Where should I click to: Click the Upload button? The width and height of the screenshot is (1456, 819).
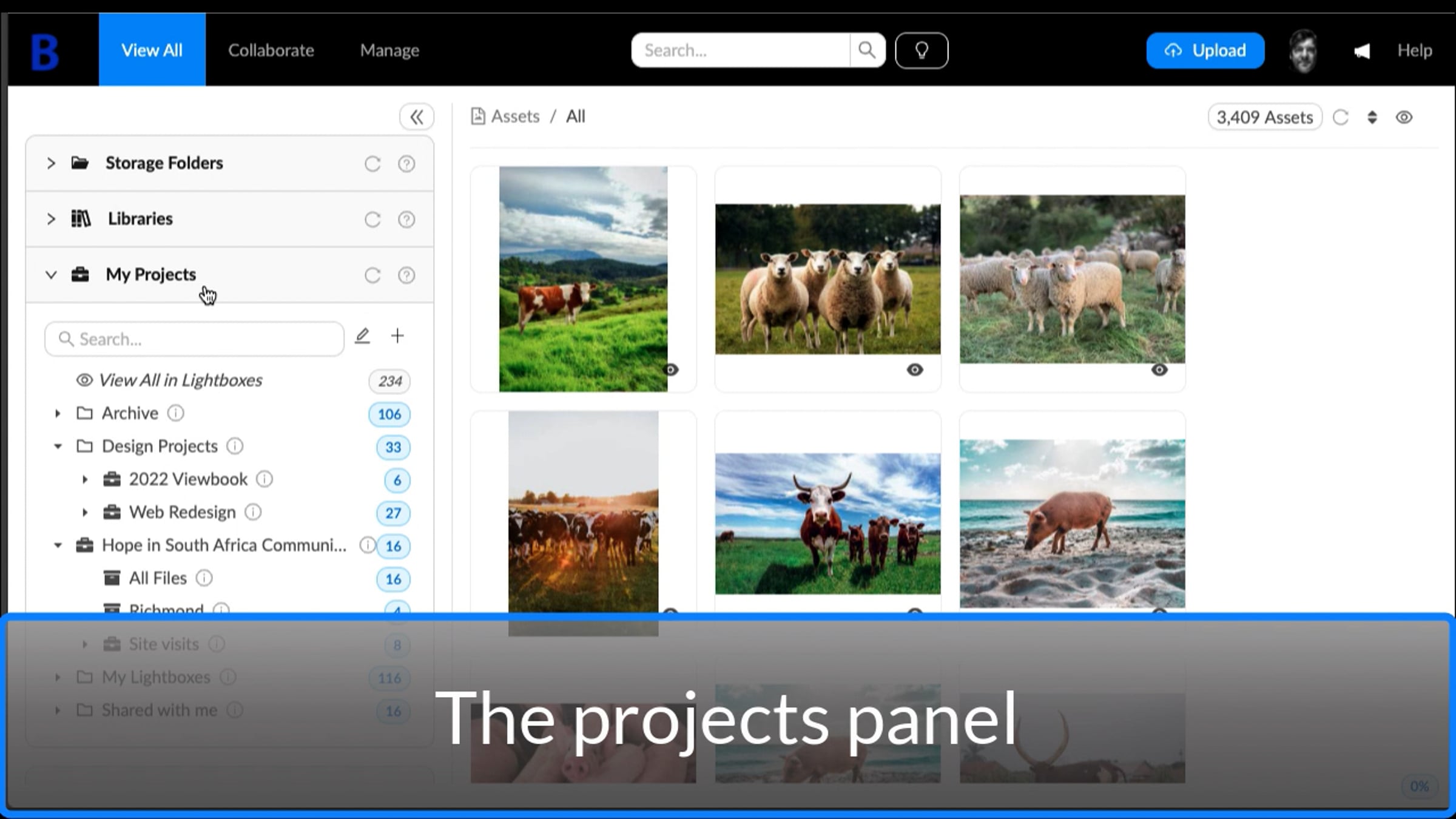[x=1205, y=50]
